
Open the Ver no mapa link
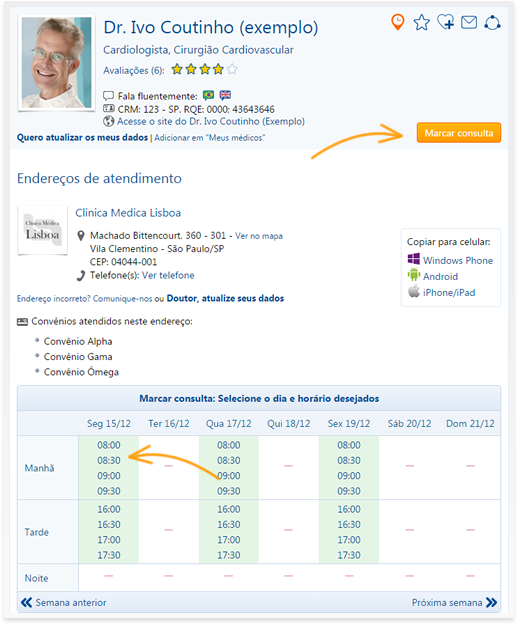click(259, 236)
